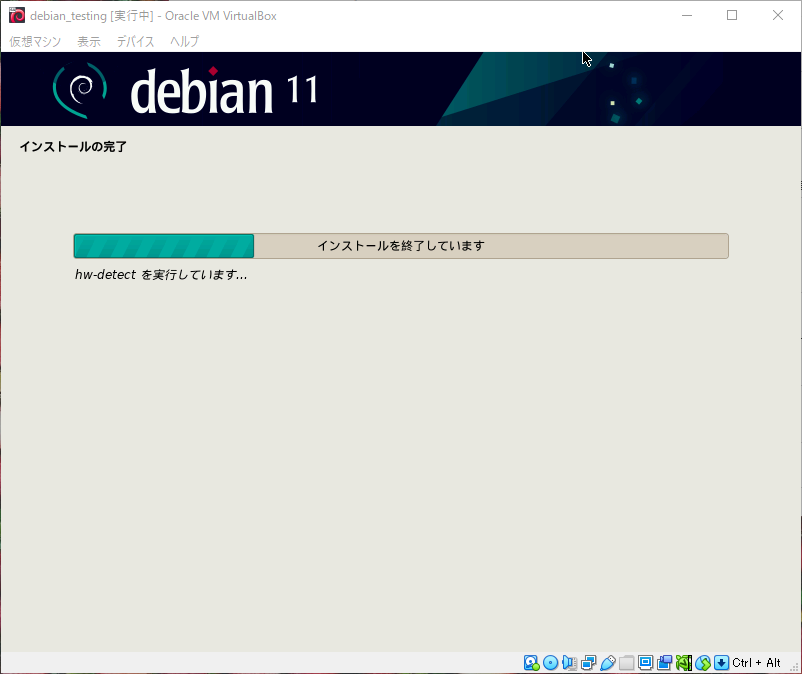This screenshot has width=802, height=674.
Task: Minimize the VirtualBox window
Action: pos(687,15)
